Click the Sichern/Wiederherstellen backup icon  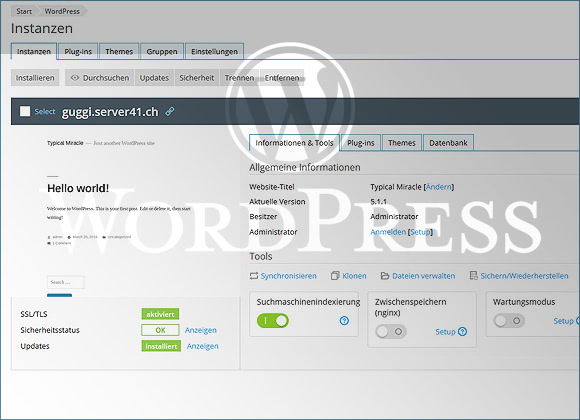tap(473, 276)
